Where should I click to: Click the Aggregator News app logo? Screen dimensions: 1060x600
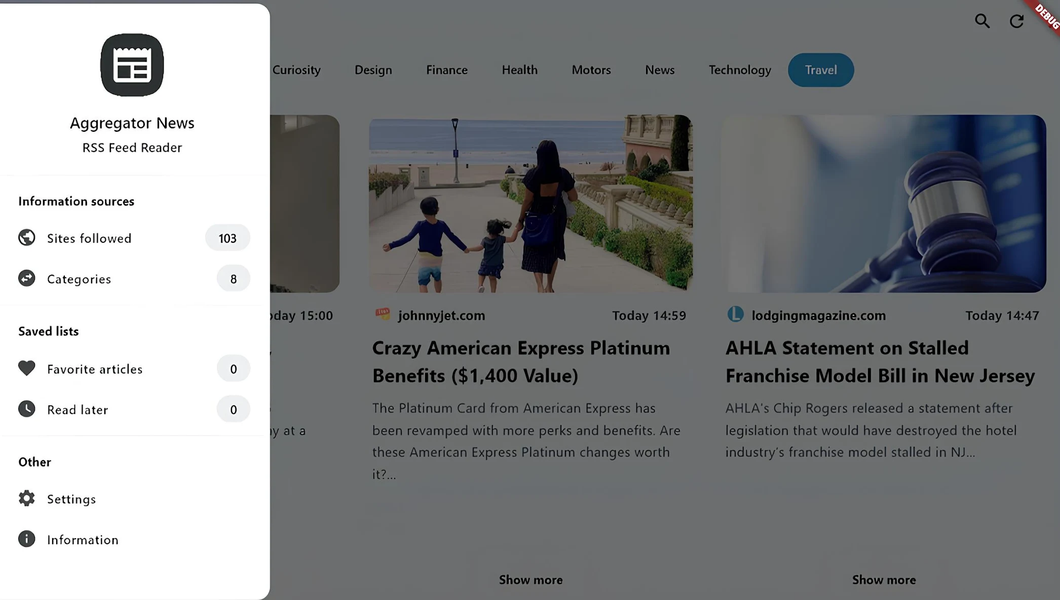click(132, 65)
